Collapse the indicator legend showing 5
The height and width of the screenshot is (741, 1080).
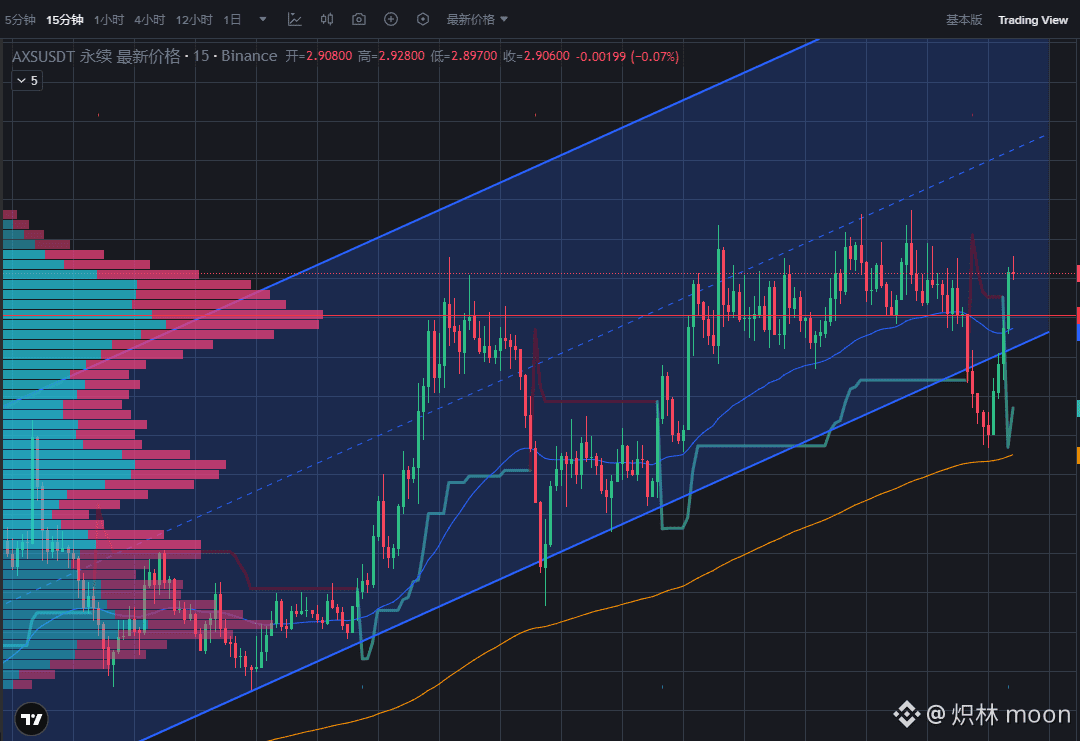pos(28,81)
